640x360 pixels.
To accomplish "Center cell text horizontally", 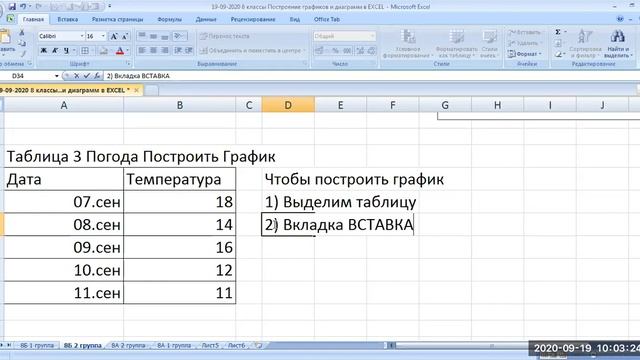I will coord(153,51).
